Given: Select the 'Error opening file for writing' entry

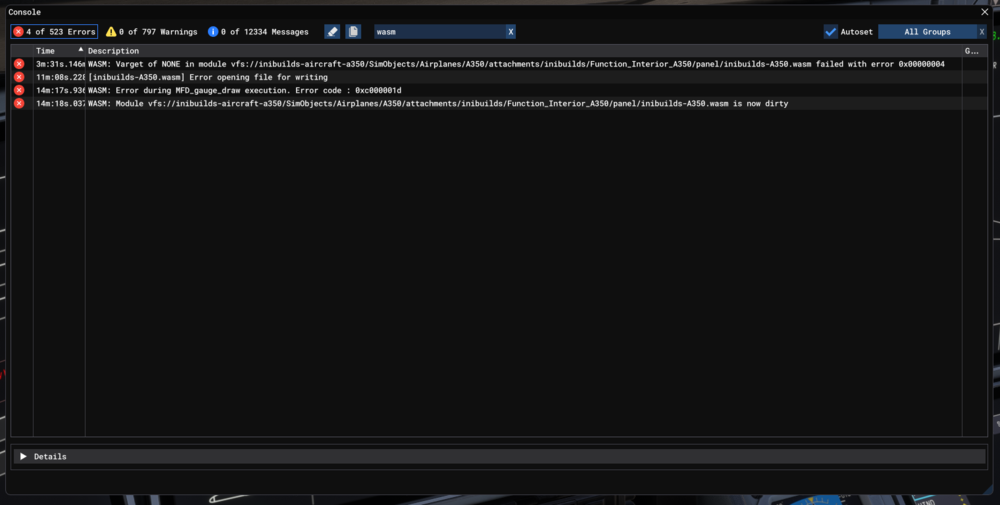Looking at the screenshot, I should pos(221,77).
